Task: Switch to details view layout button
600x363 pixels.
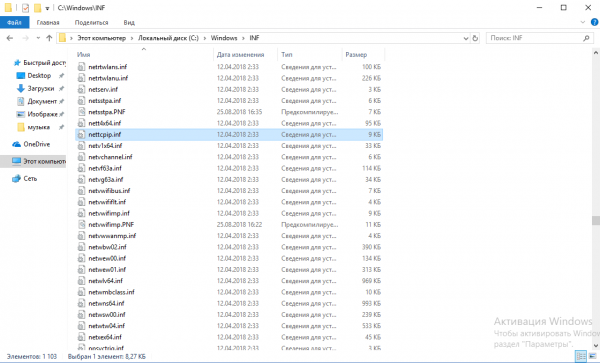Action: [x=581, y=356]
